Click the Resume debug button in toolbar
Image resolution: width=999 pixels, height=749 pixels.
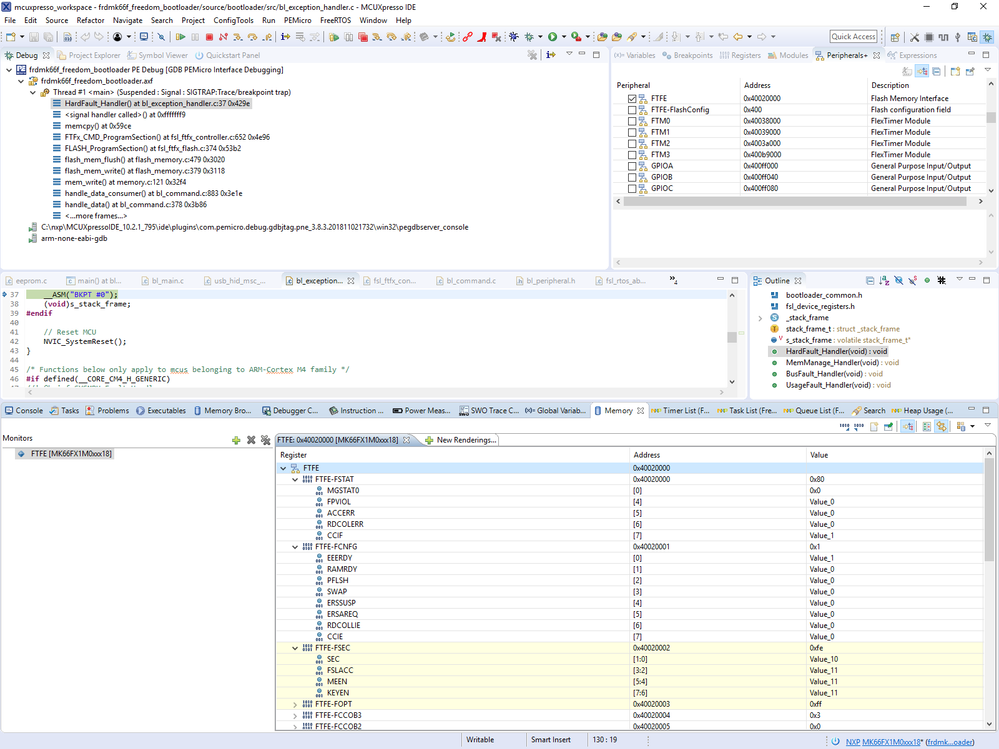[x=180, y=37]
